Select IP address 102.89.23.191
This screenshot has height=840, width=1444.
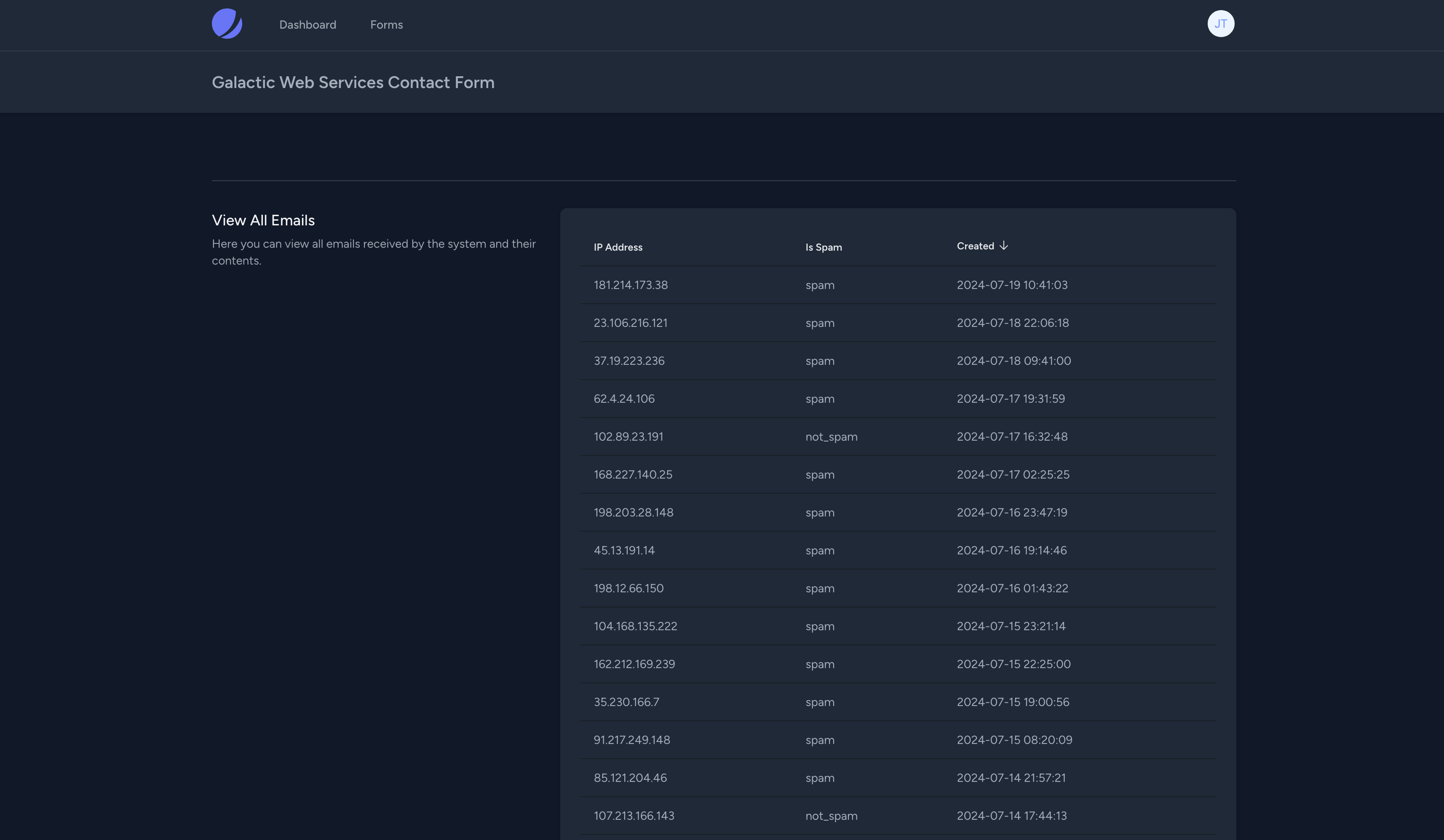click(x=628, y=436)
